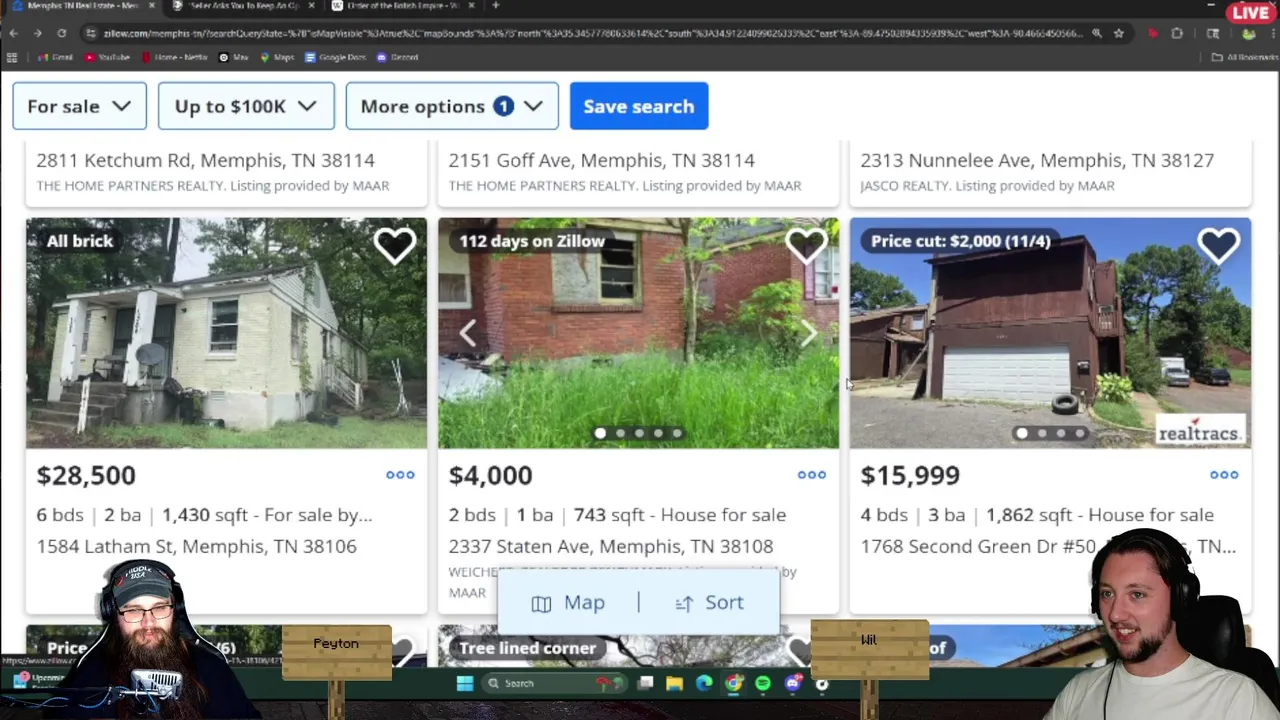Open Spotify from the taskbar

[763, 683]
